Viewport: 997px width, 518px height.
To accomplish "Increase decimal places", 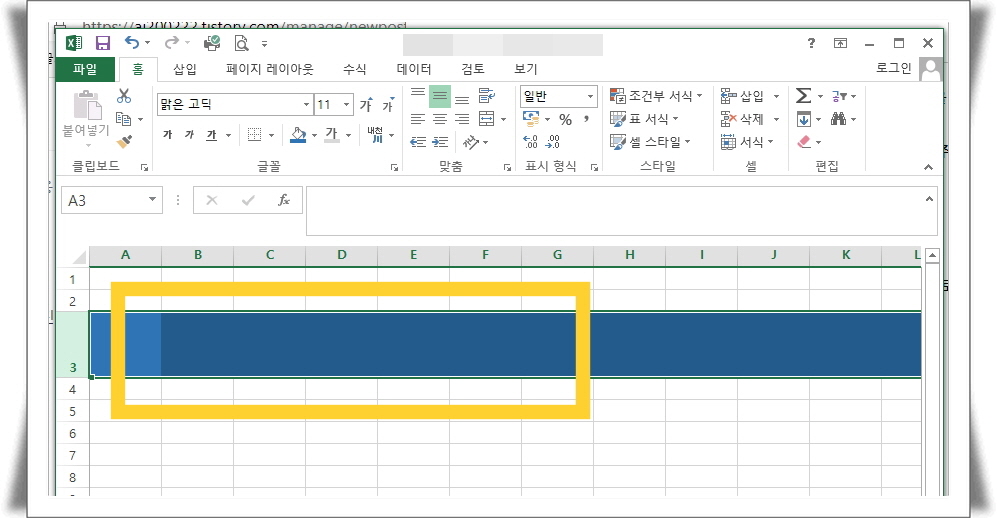I will point(530,141).
